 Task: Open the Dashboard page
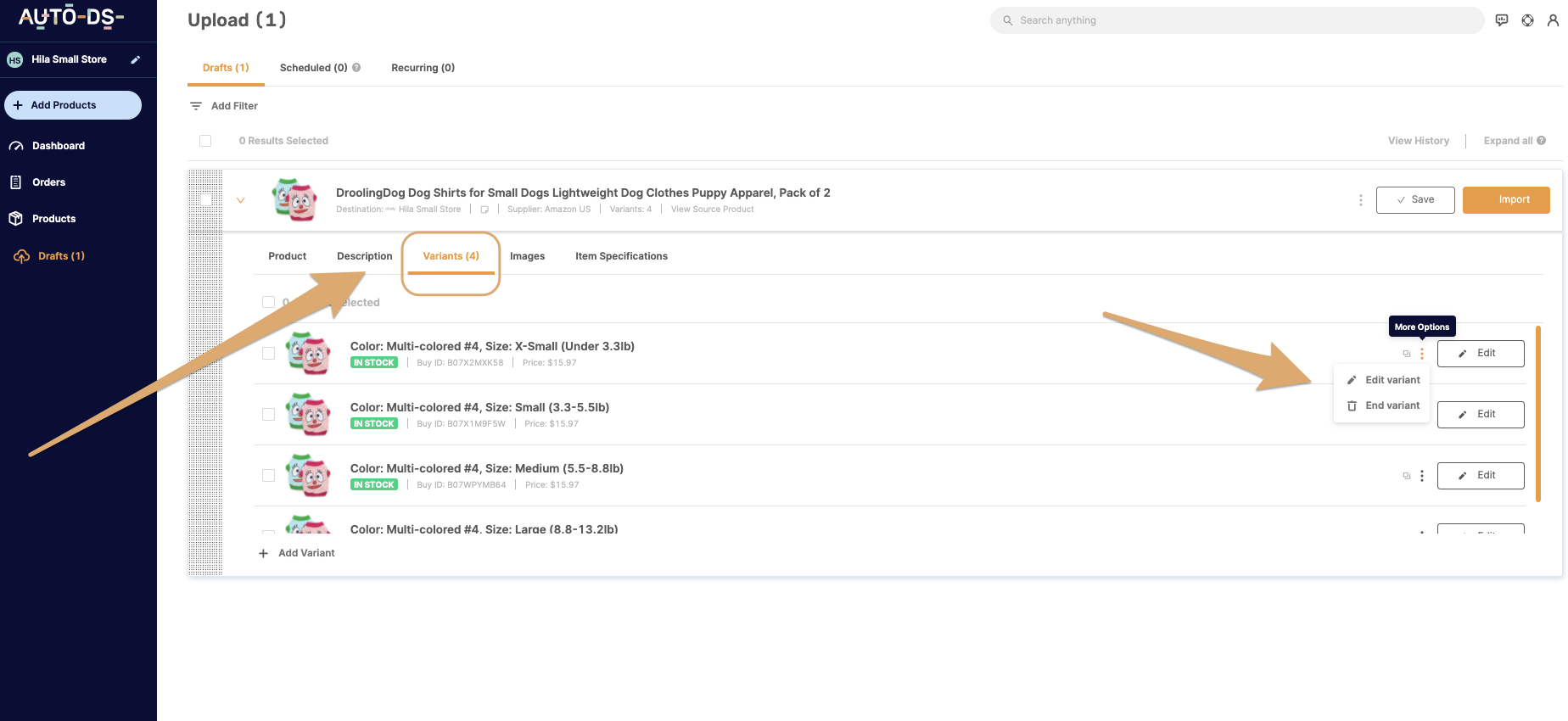coord(58,146)
